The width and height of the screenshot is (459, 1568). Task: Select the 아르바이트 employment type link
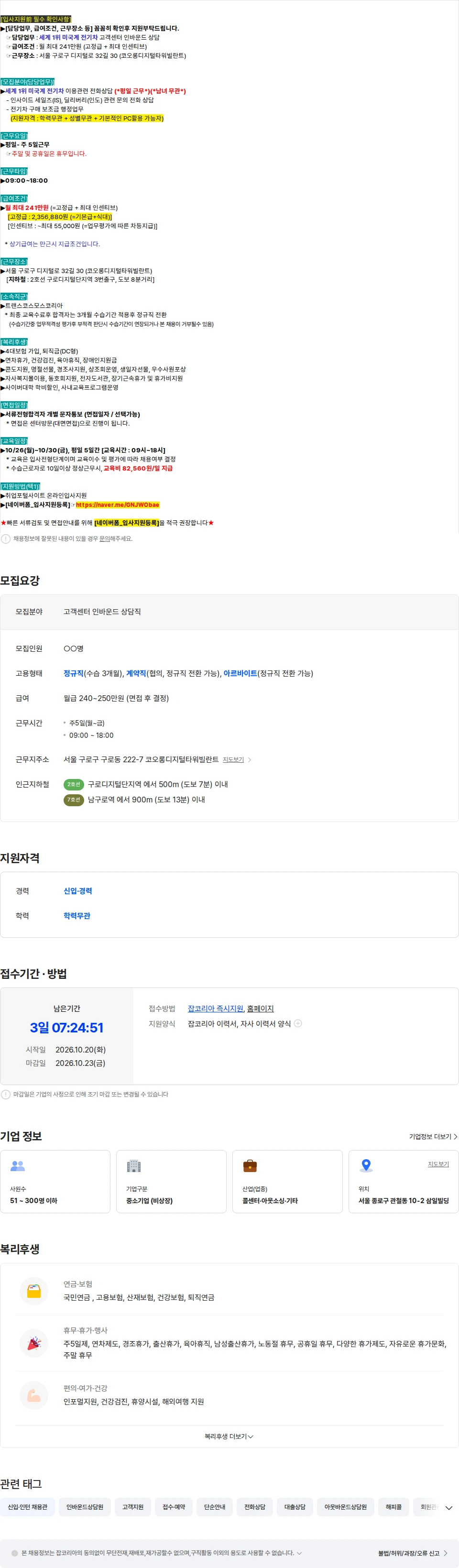tap(240, 673)
